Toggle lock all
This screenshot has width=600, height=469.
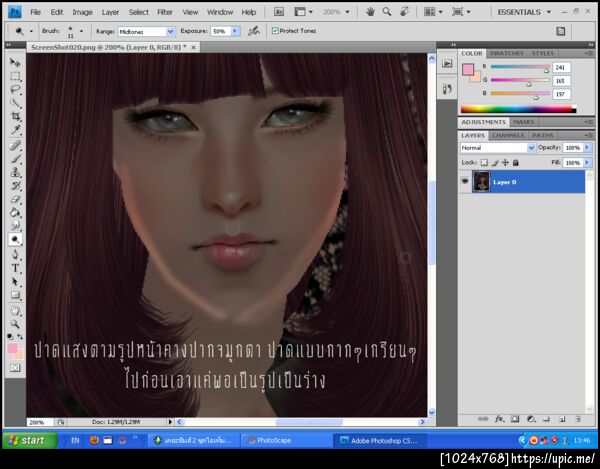[x=515, y=163]
